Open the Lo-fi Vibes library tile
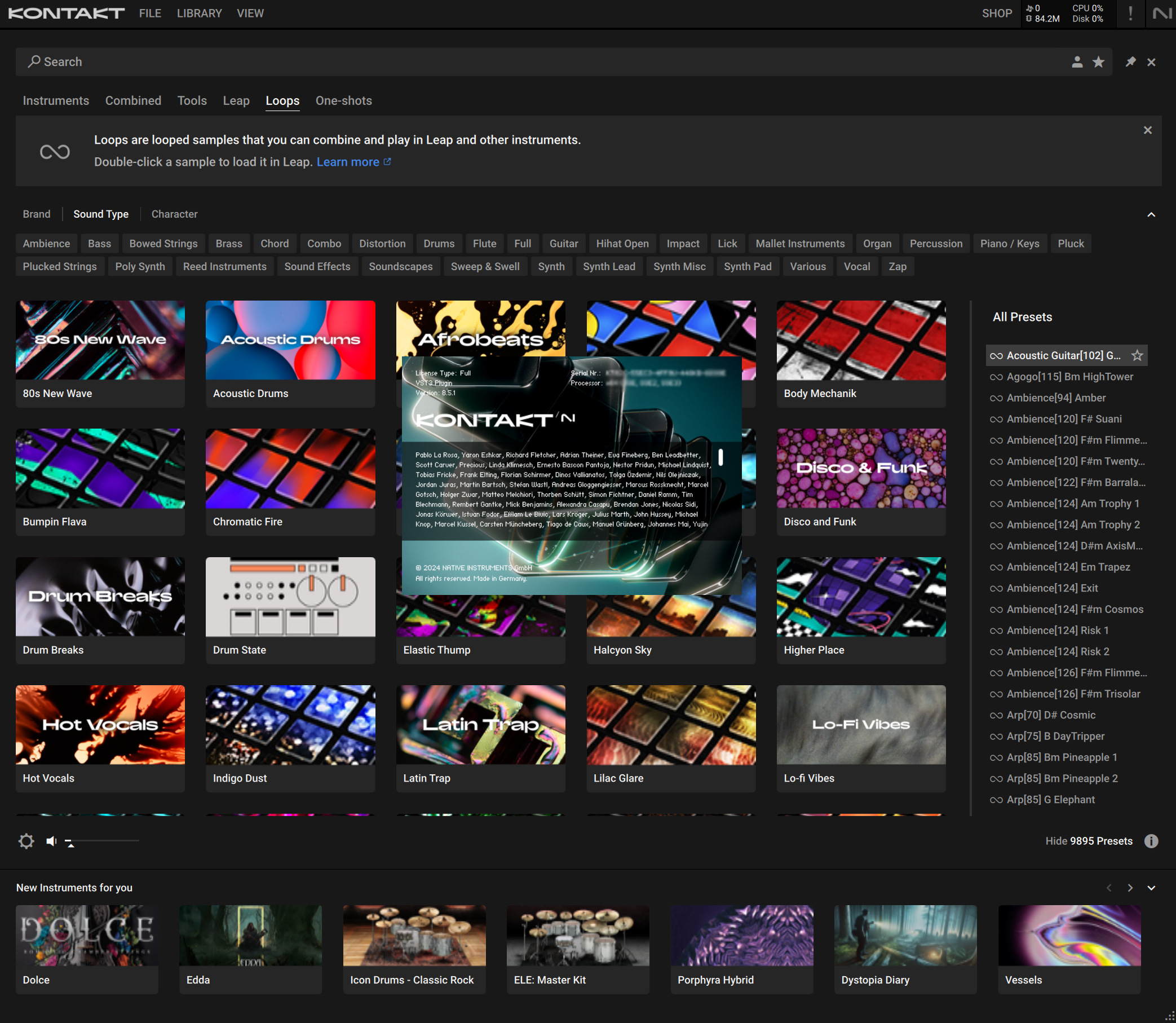 (x=861, y=739)
